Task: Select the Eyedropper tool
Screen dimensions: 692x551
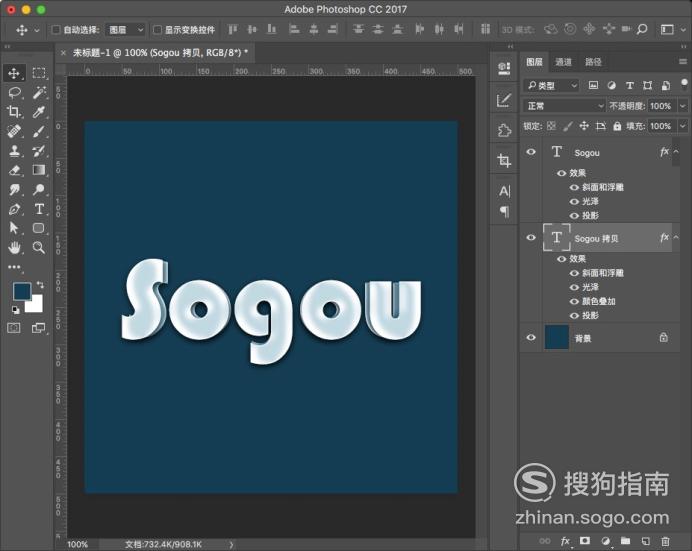Action: point(39,112)
